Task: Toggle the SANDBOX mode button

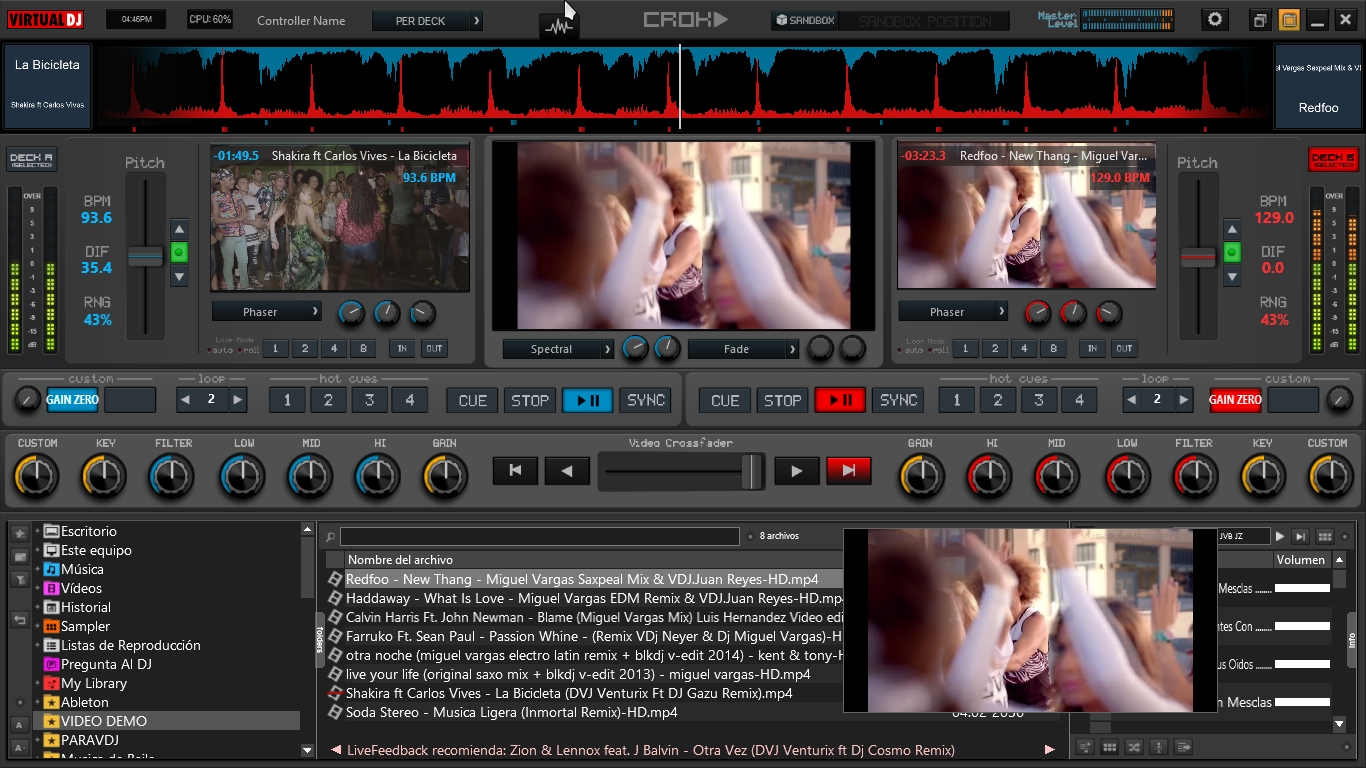Action: pyautogui.click(x=804, y=20)
